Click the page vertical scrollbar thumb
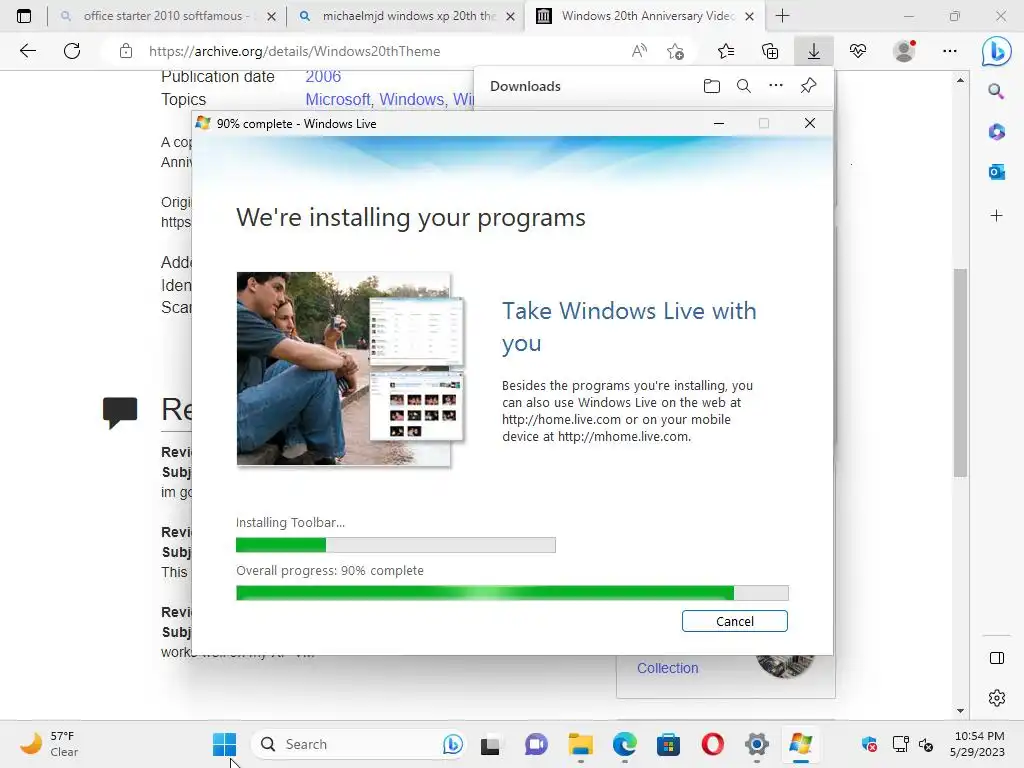1024x768 pixels. click(959, 372)
